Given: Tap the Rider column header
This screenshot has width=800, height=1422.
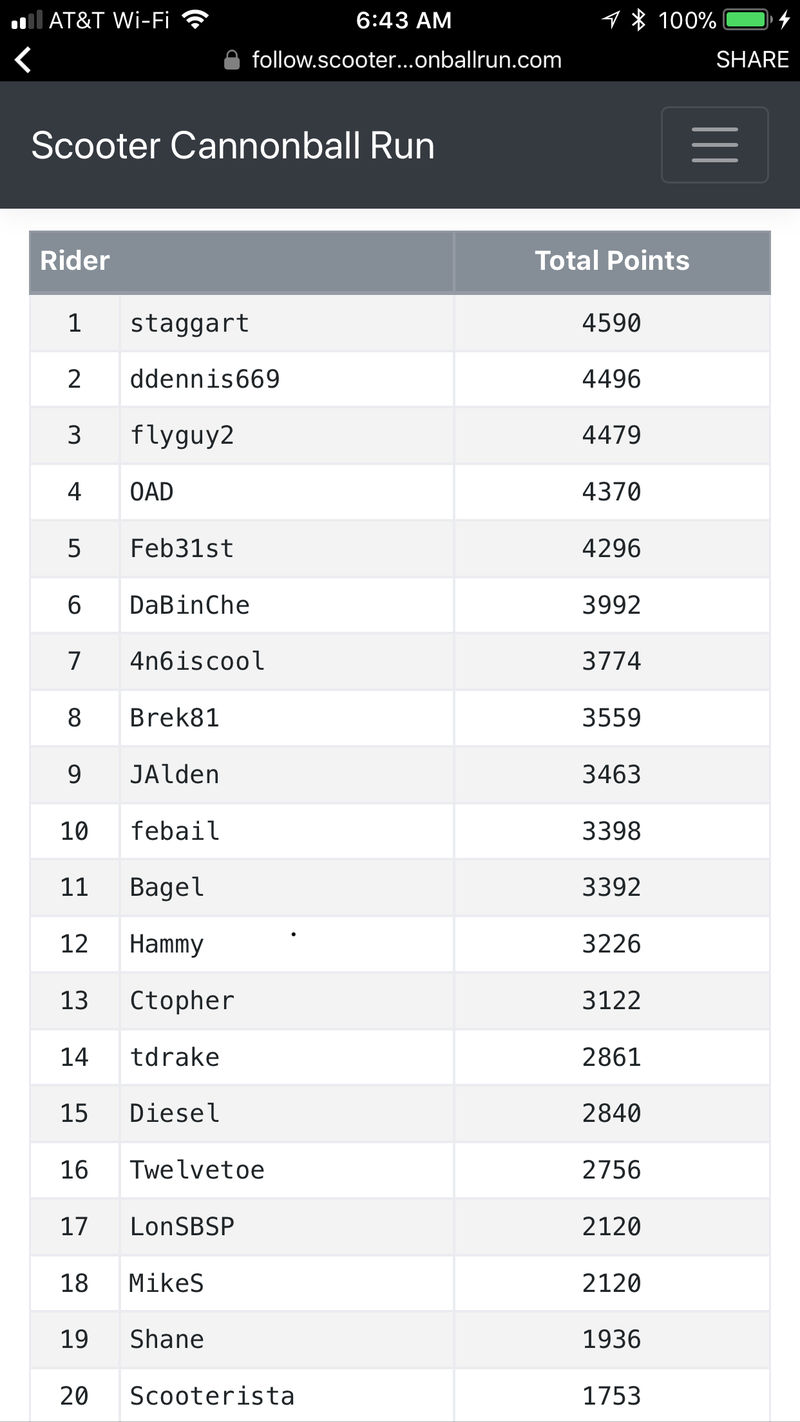Looking at the screenshot, I should 75,261.
